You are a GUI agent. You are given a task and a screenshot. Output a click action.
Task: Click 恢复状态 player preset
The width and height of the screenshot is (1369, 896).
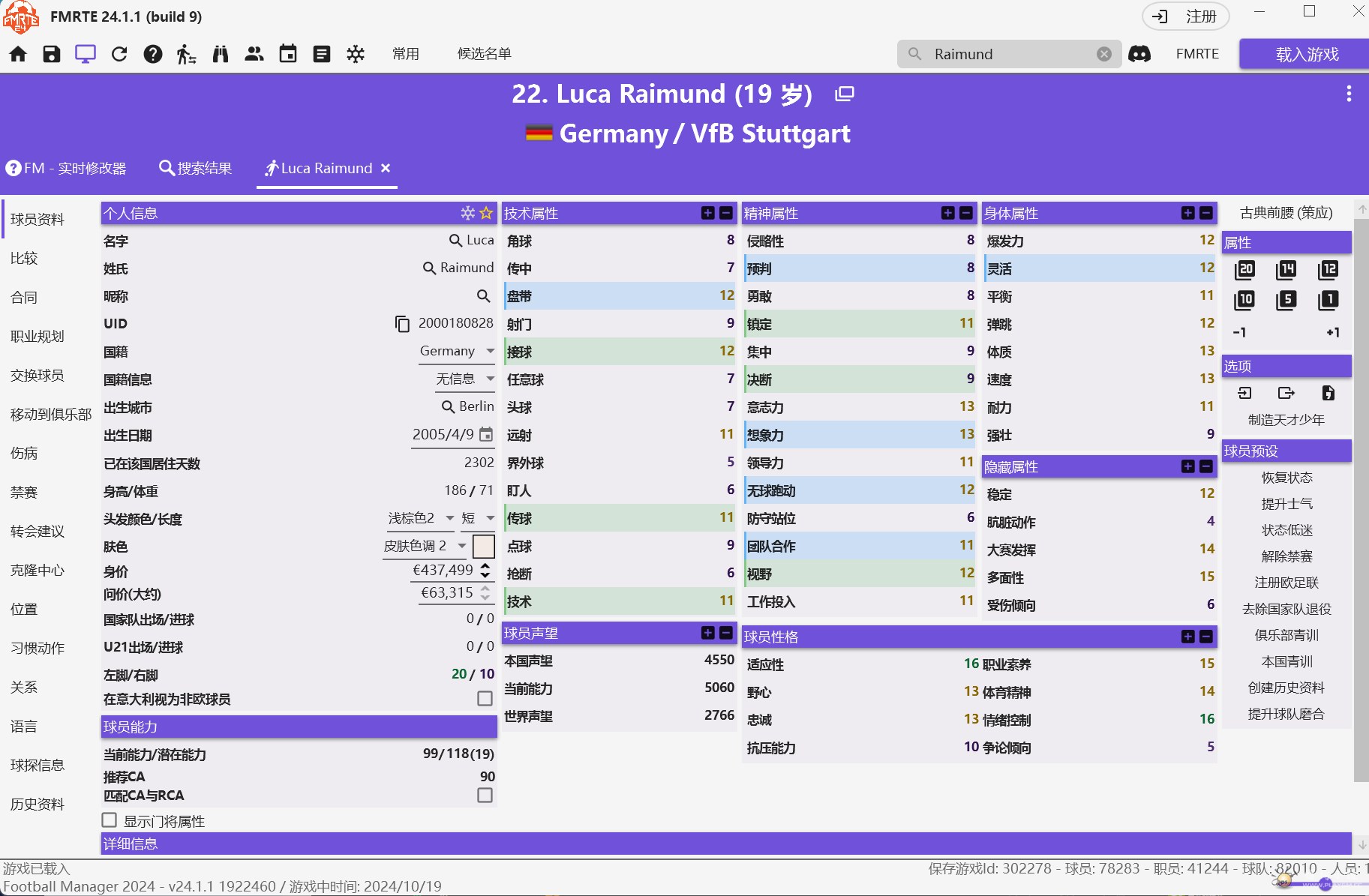point(1287,478)
